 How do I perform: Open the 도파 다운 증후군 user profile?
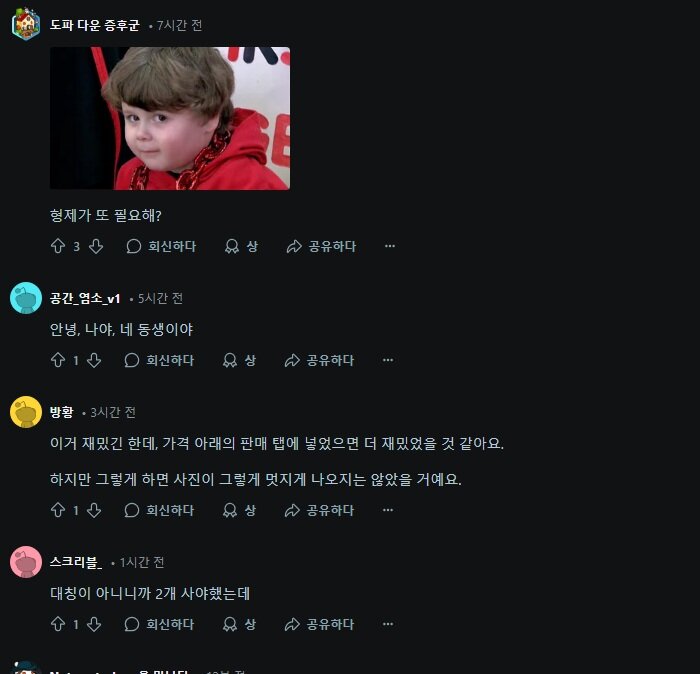pos(94,25)
